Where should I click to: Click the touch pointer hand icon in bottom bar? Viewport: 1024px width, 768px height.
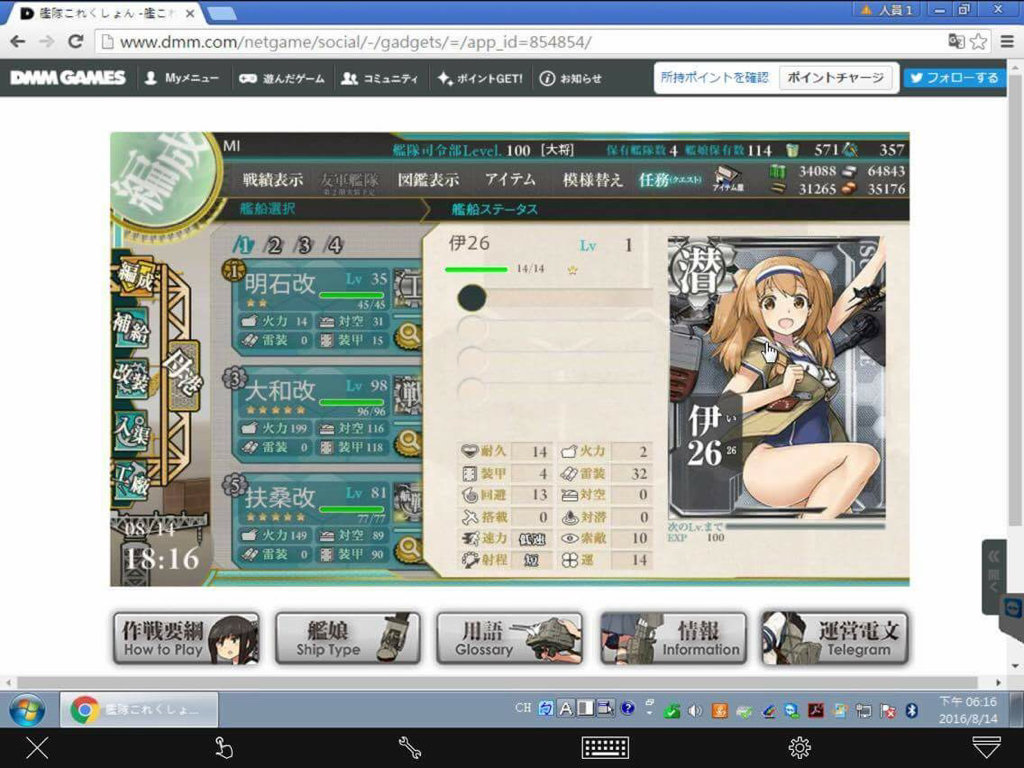click(x=223, y=748)
